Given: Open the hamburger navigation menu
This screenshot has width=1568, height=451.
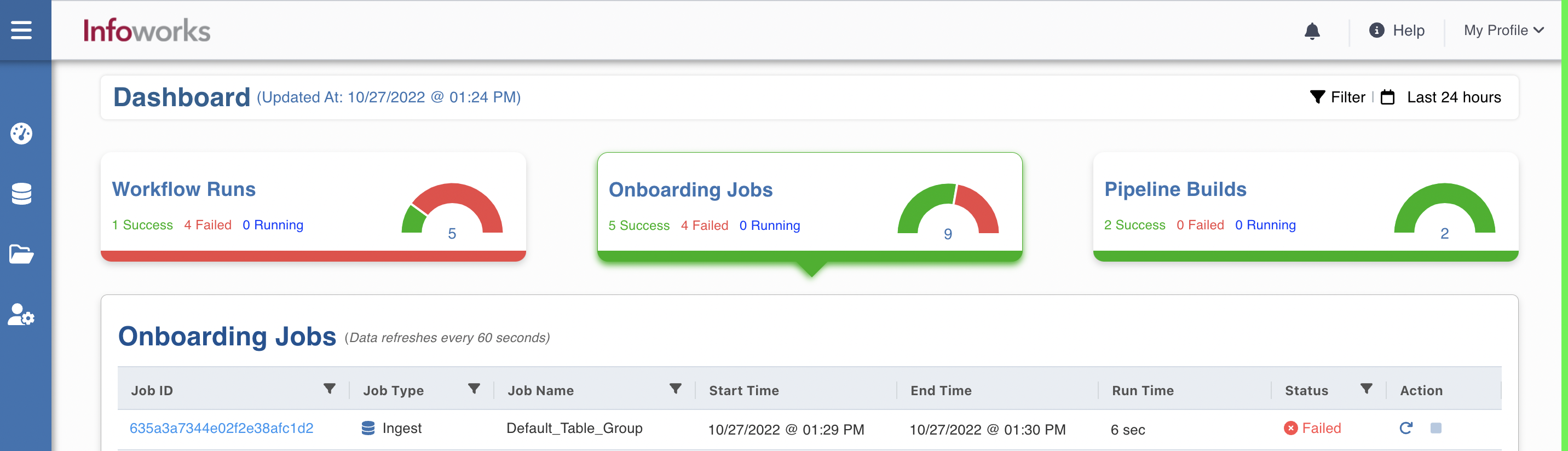Looking at the screenshot, I should 21,30.
